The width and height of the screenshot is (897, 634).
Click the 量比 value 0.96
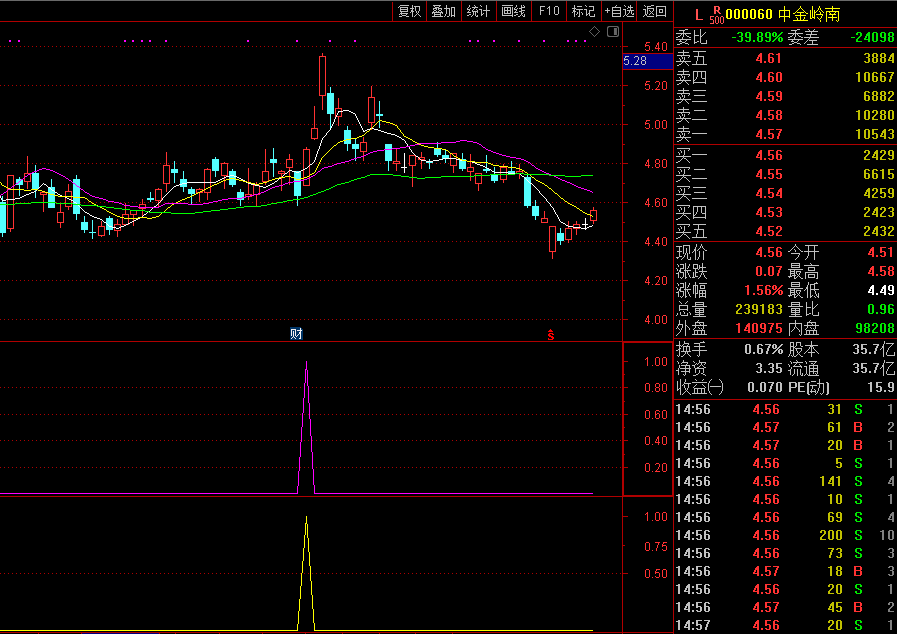(880, 310)
